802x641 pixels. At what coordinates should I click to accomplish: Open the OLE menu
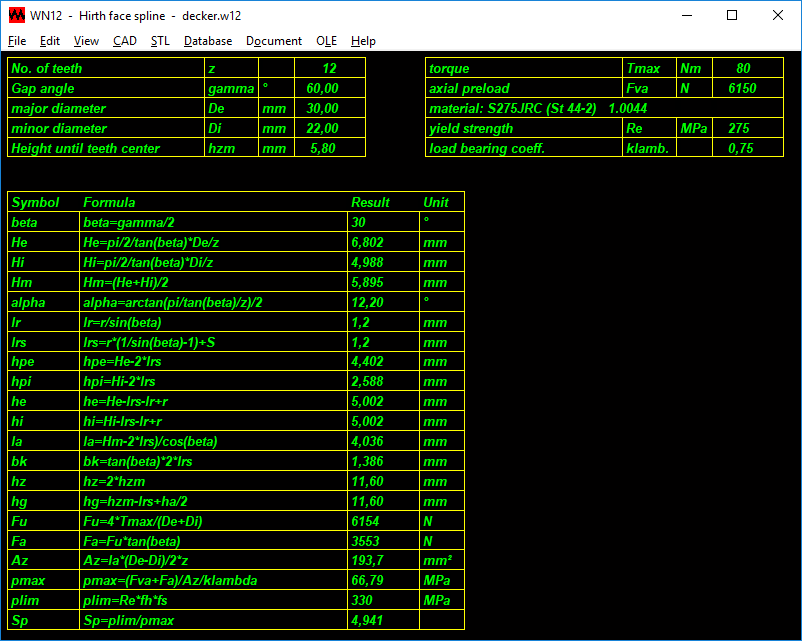[326, 41]
